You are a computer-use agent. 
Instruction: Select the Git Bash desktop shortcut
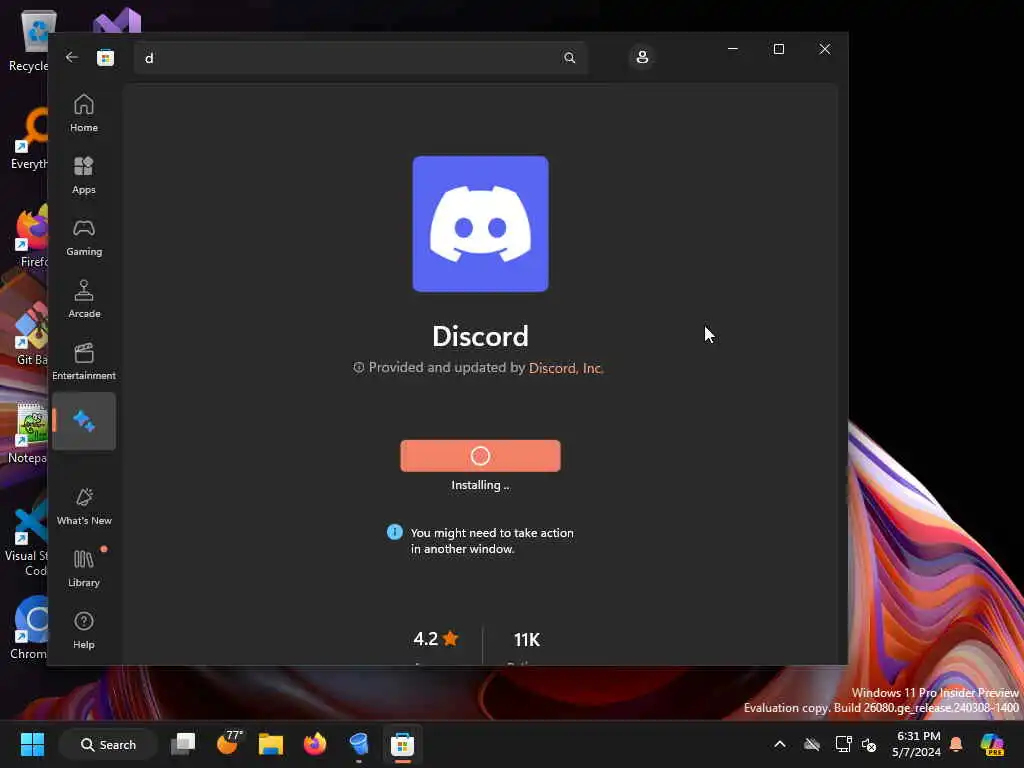click(31, 334)
